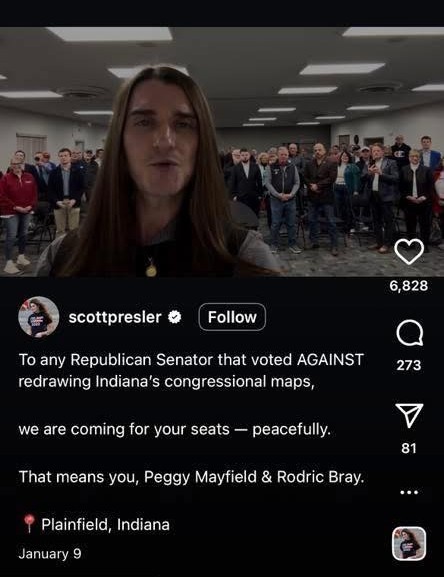Pause the video by tapping the frame
444x577 pixels.
pyautogui.click(x=222, y=151)
